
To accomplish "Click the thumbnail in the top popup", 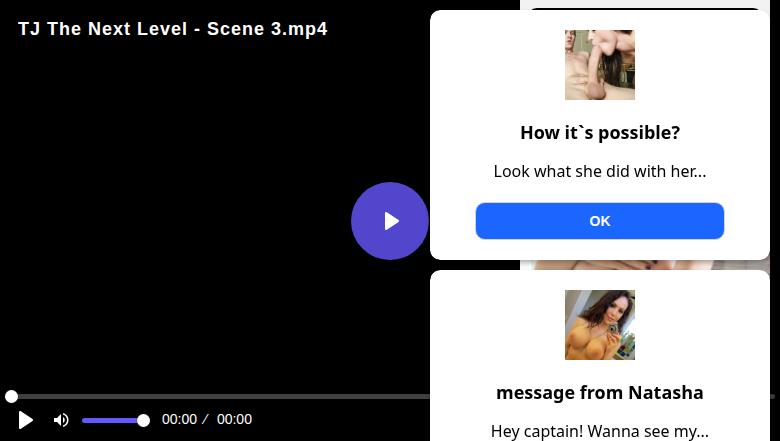I will point(600,65).
